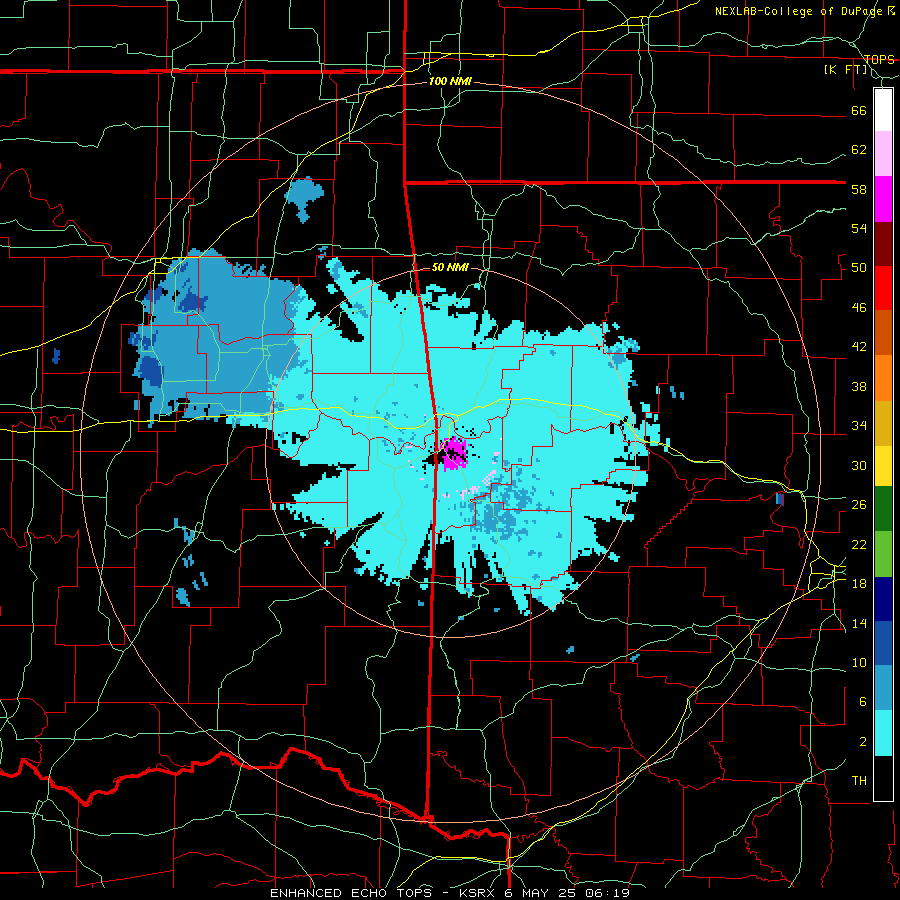900x900 pixels.
Task: Click the legend value 66
Action: pos(859,110)
